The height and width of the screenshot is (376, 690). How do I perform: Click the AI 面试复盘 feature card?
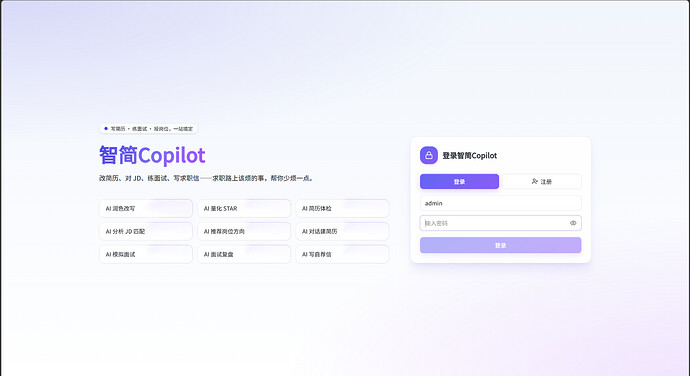pyautogui.click(x=244, y=254)
